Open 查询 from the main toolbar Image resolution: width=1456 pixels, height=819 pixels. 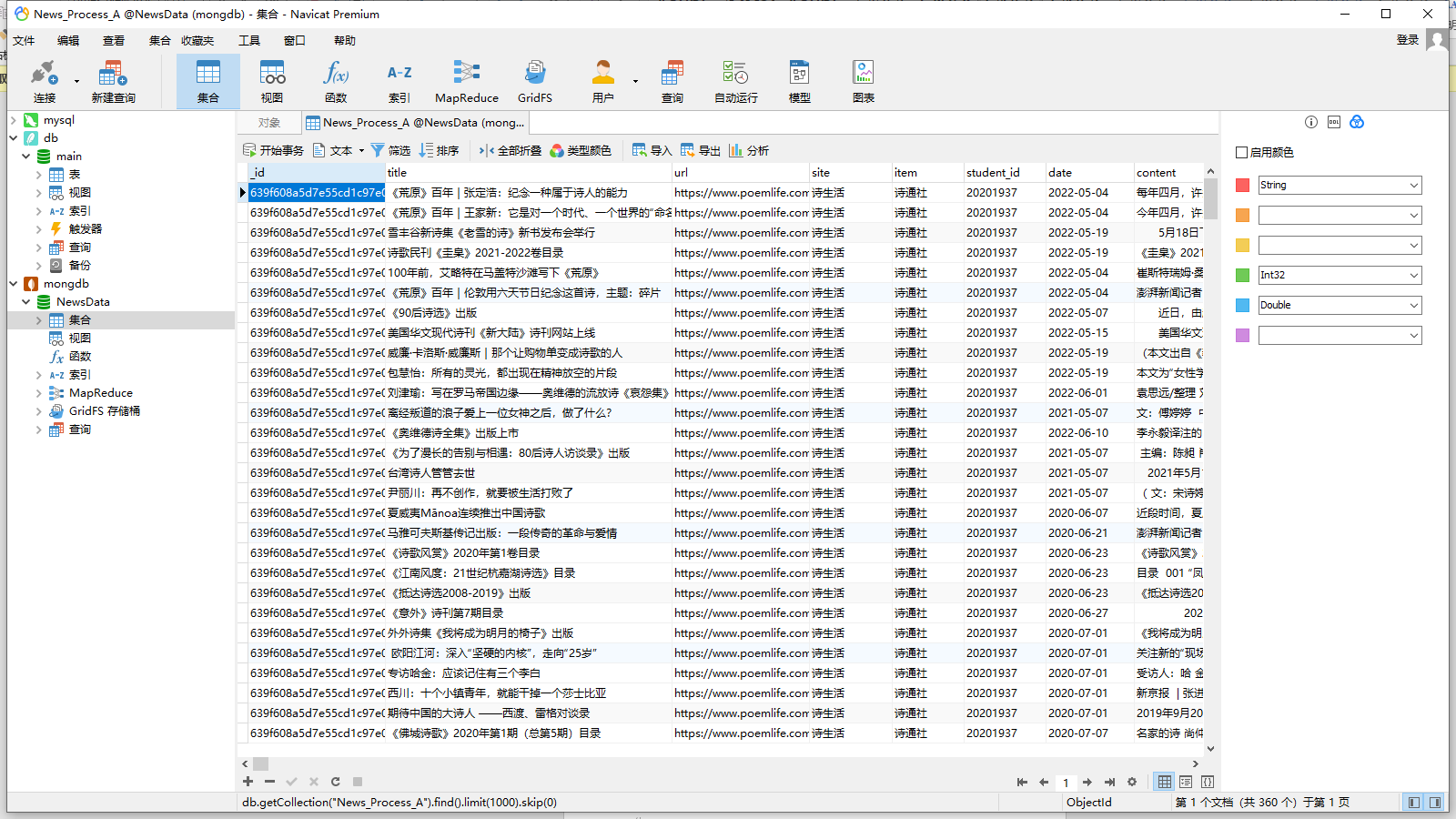tap(672, 82)
